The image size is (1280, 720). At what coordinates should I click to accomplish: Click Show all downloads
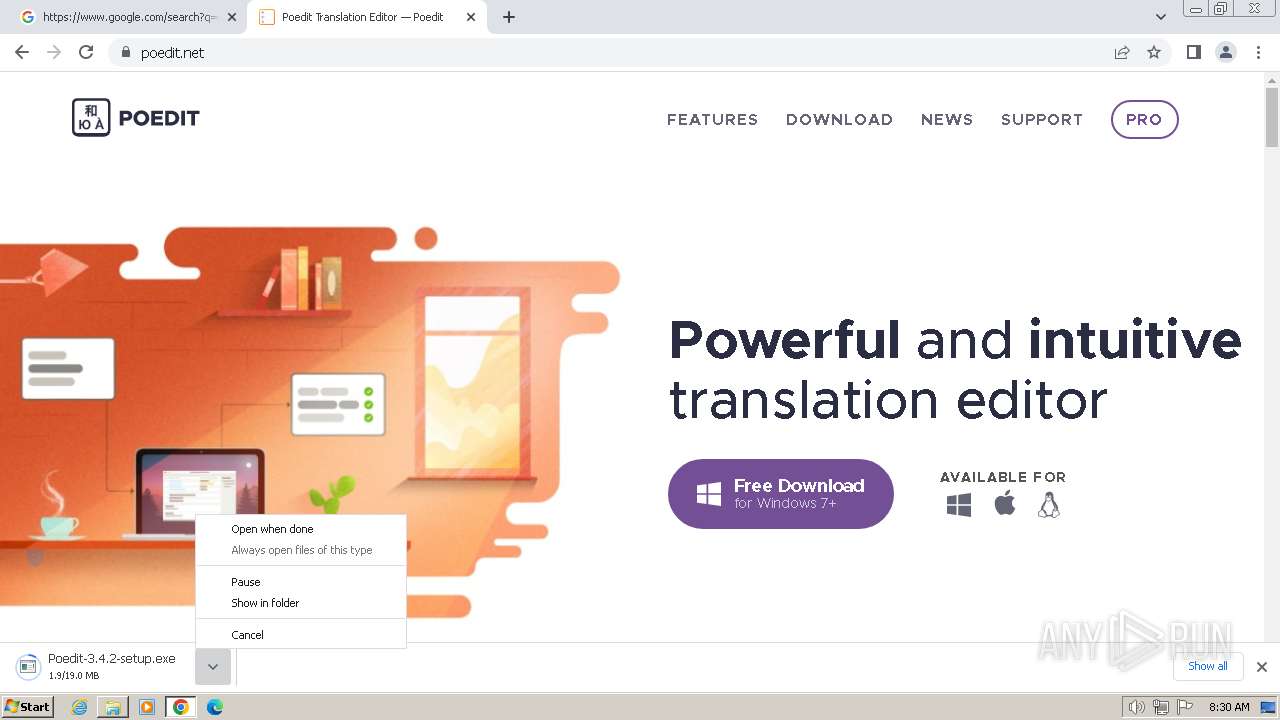(1208, 666)
